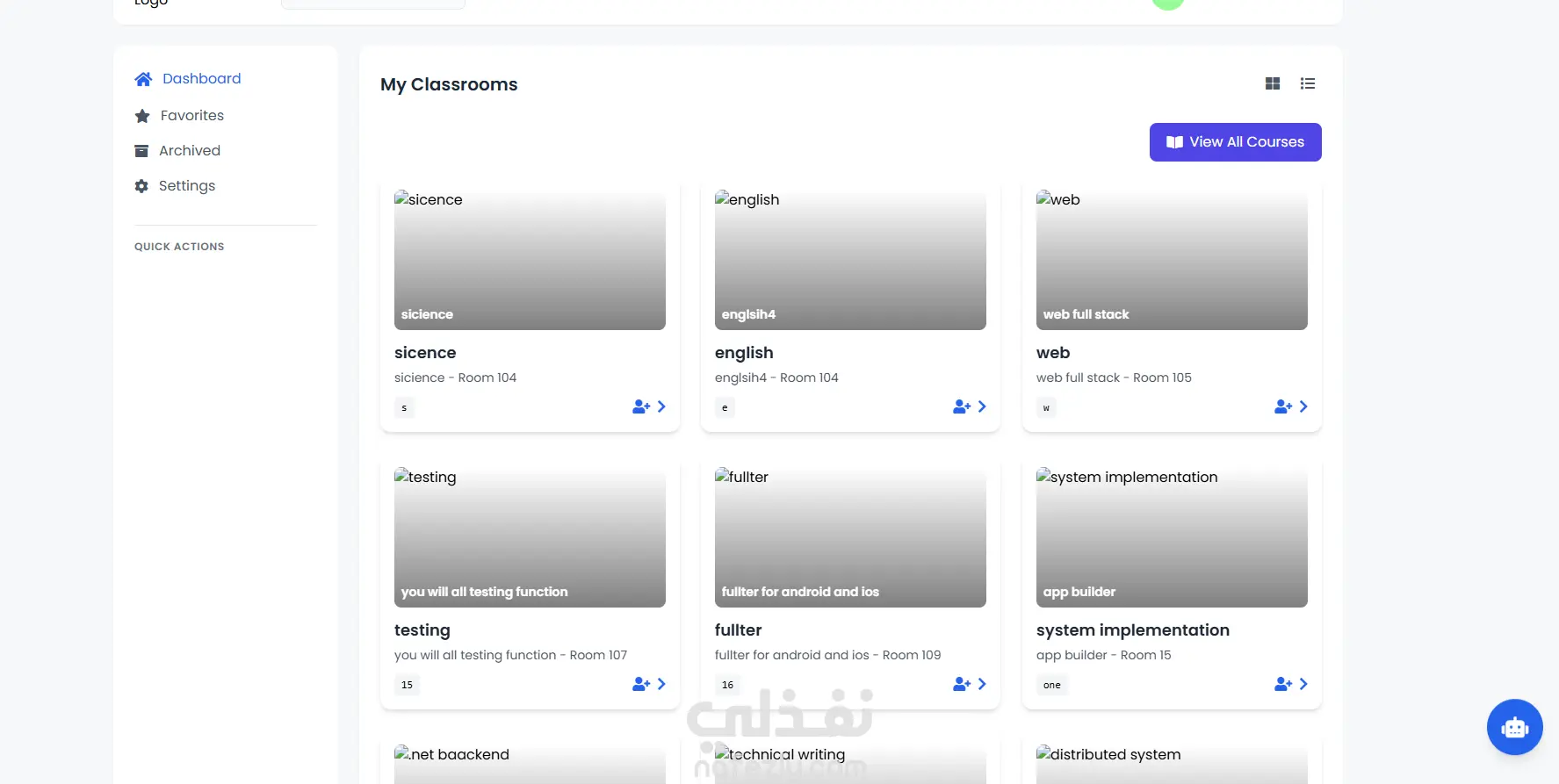The height and width of the screenshot is (784, 1559).
Task: Add a student to sicence classroom
Action: tap(641, 406)
